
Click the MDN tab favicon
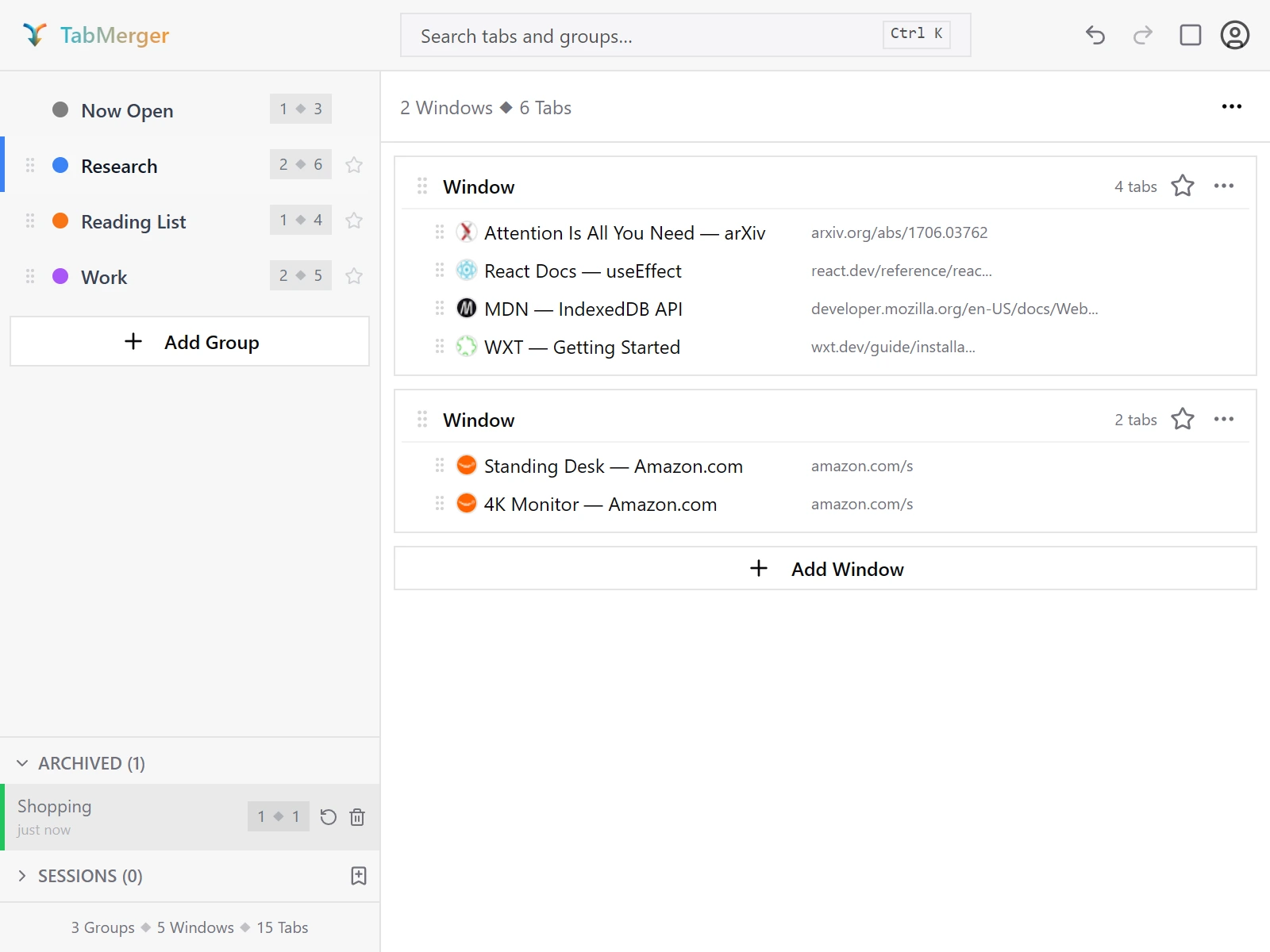(467, 308)
